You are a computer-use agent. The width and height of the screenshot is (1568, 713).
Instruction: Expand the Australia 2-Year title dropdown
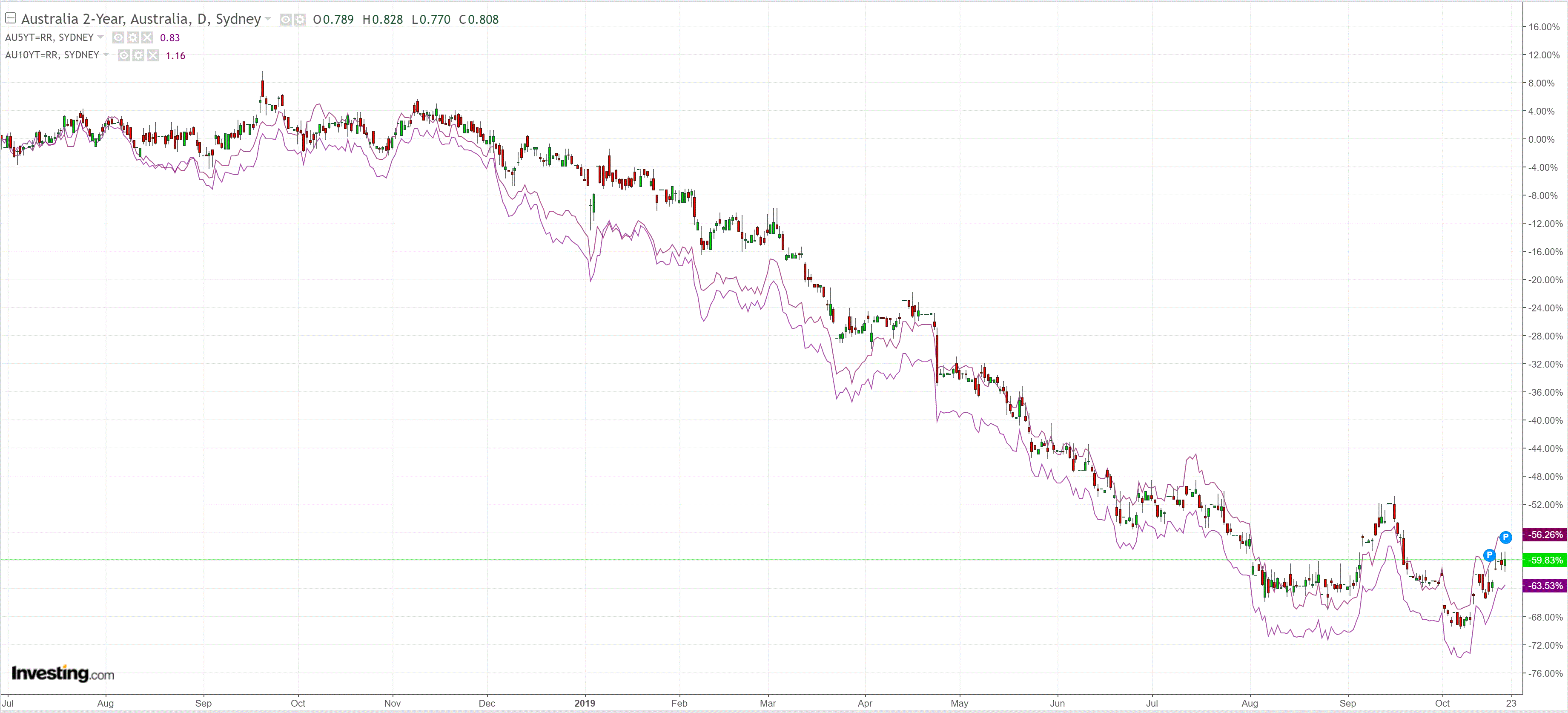click(268, 20)
